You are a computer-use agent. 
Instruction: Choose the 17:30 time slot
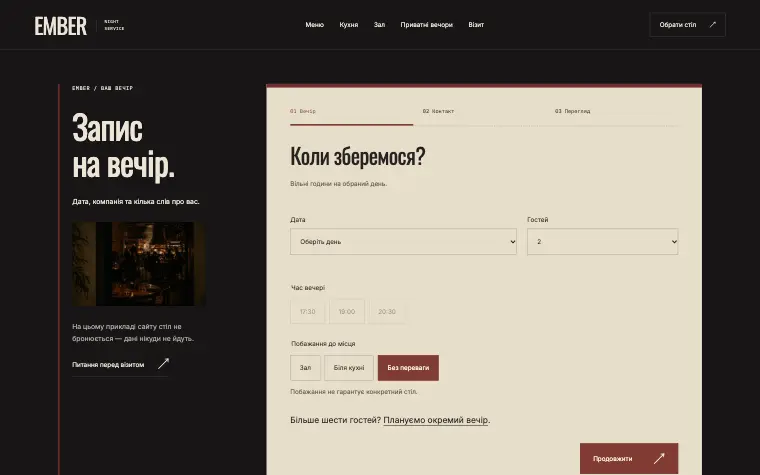pyautogui.click(x=307, y=312)
